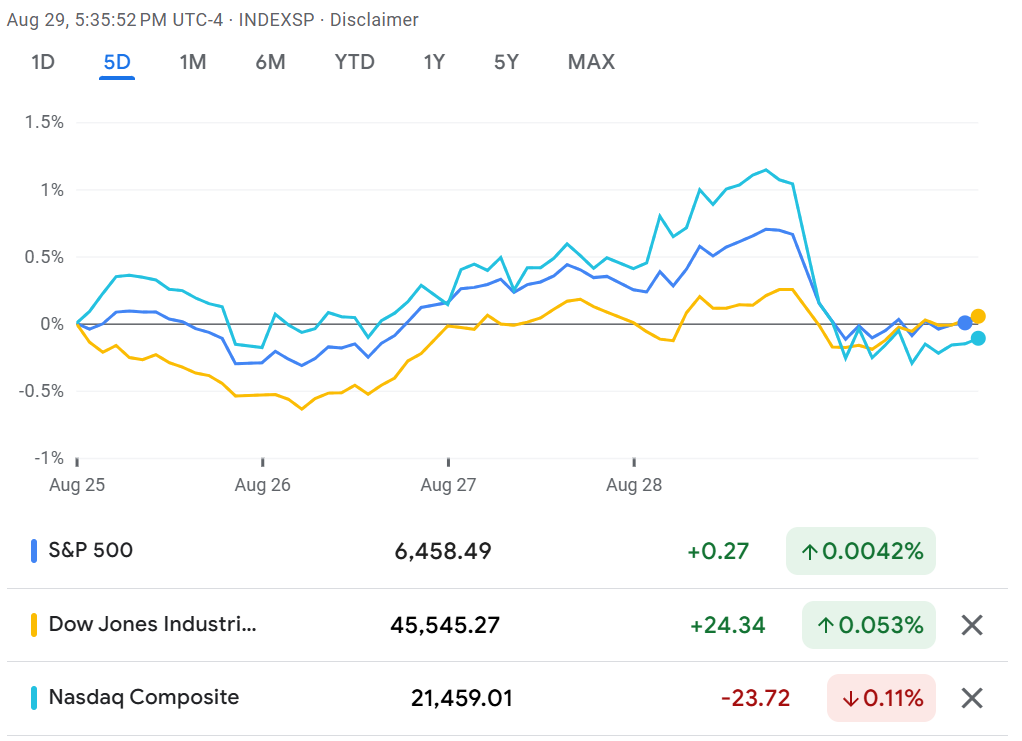1022x741 pixels.
Task: Click the S&P 500 index name
Action: pyautogui.click(x=91, y=550)
